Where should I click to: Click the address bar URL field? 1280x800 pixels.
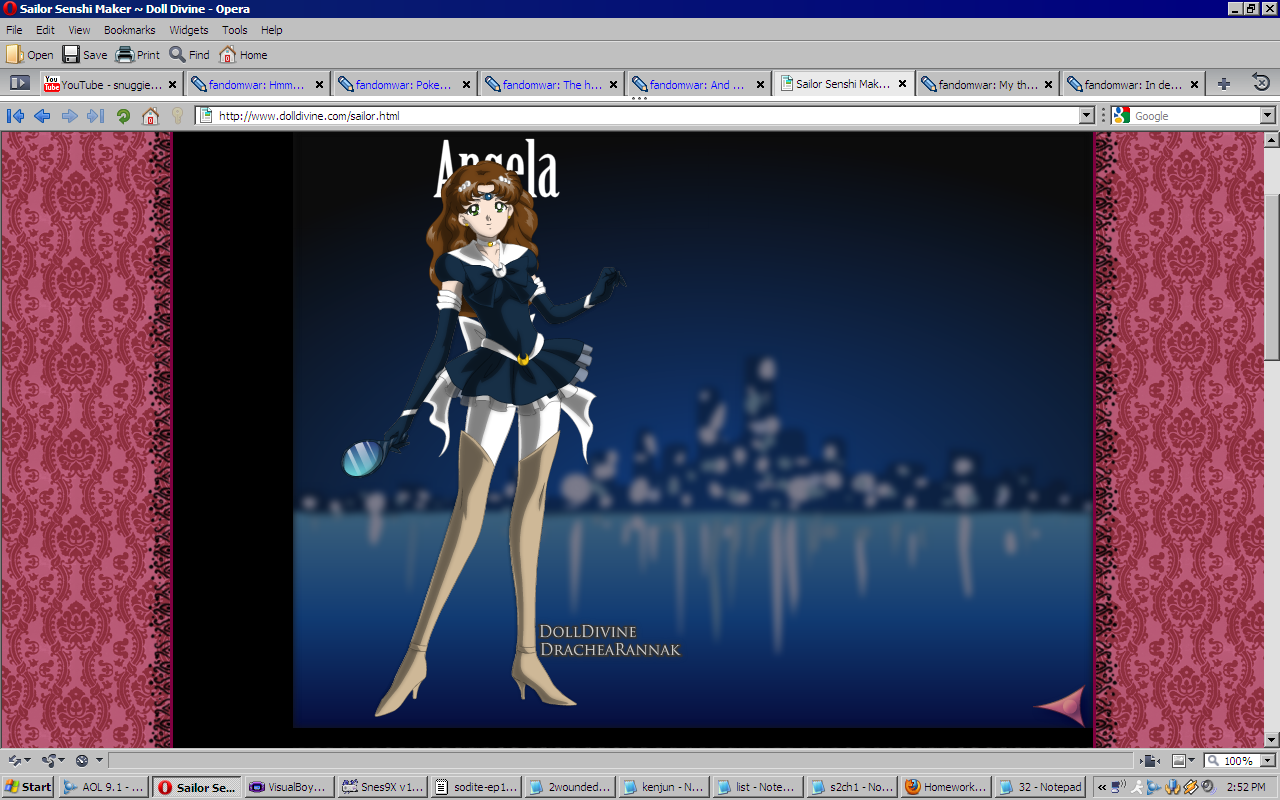tap(640, 116)
